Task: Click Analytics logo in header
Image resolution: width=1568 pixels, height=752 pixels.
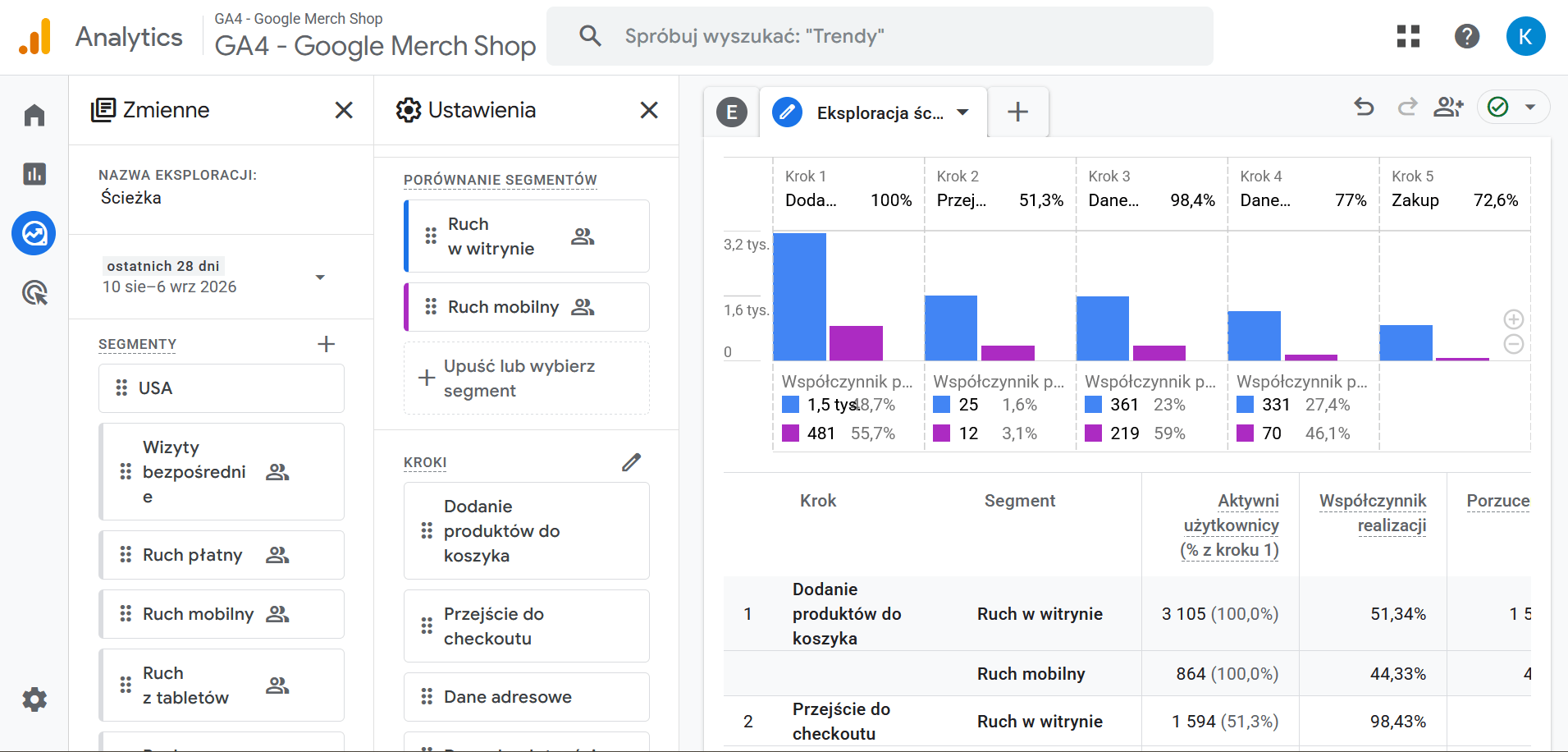Action: 101,37
